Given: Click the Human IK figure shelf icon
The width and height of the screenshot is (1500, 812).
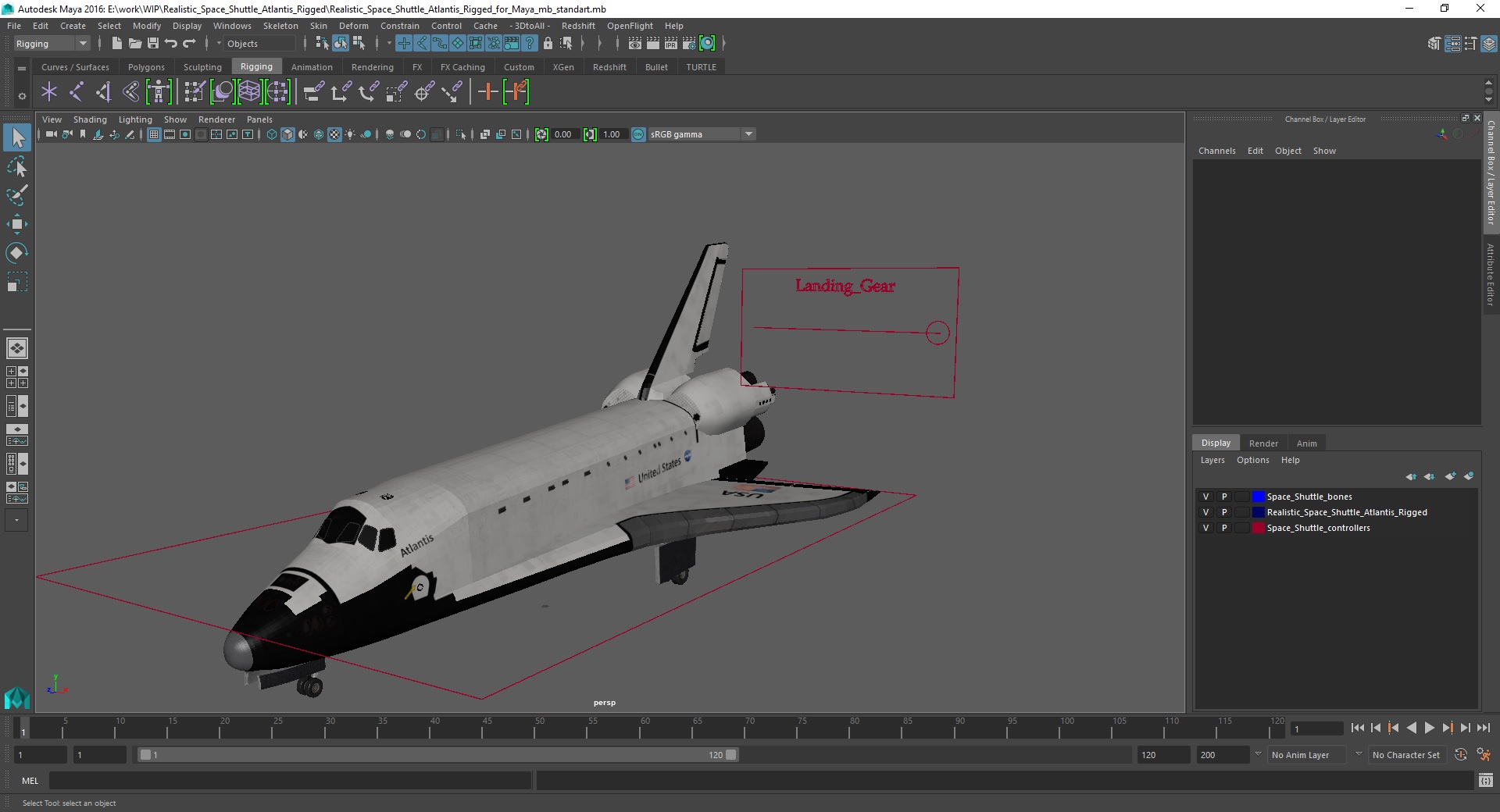Looking at the screenshot, I should pos(159,92).
